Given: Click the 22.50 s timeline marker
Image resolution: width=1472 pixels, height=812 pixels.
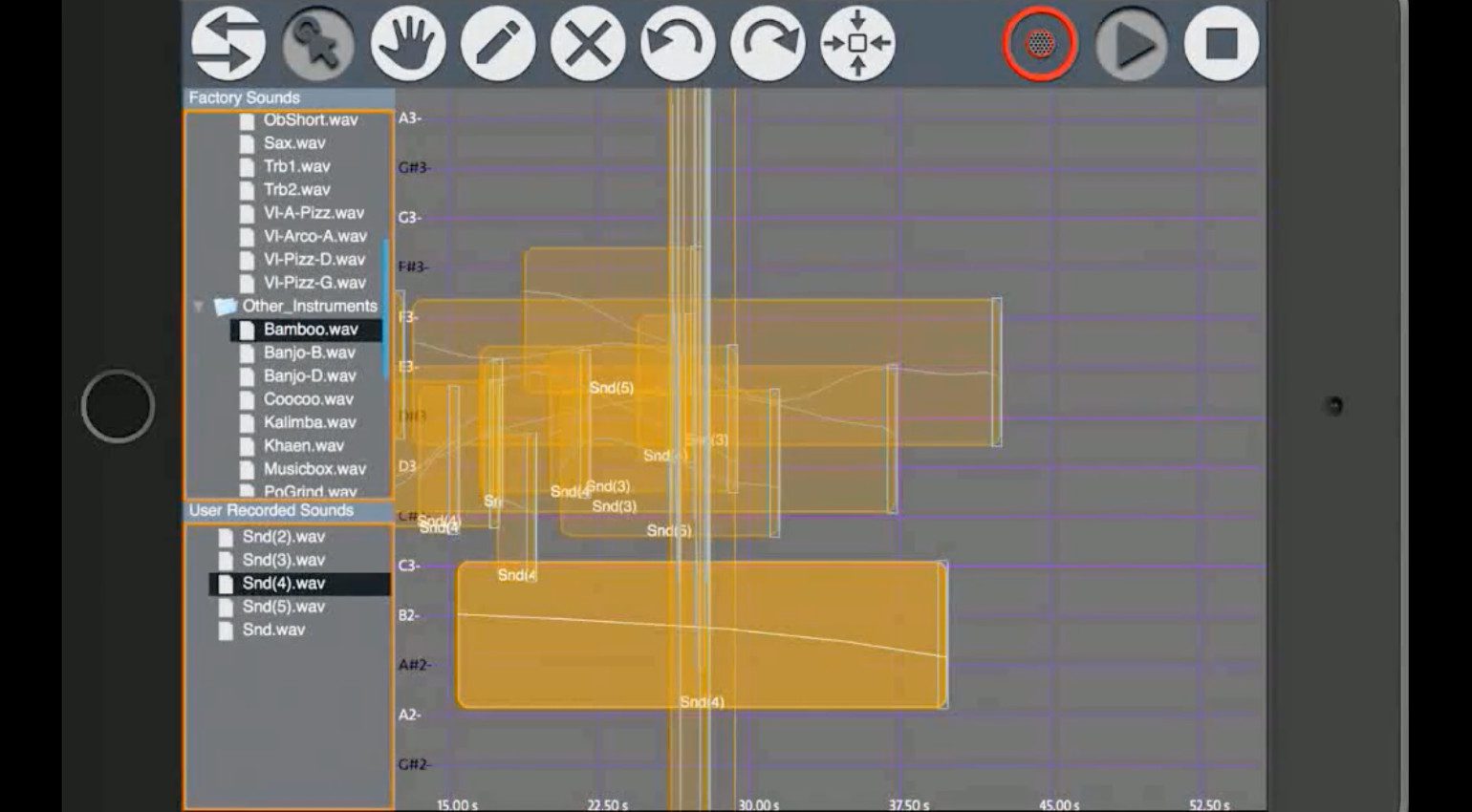Looking at the screenshot, I should click(x=608, y=804).
